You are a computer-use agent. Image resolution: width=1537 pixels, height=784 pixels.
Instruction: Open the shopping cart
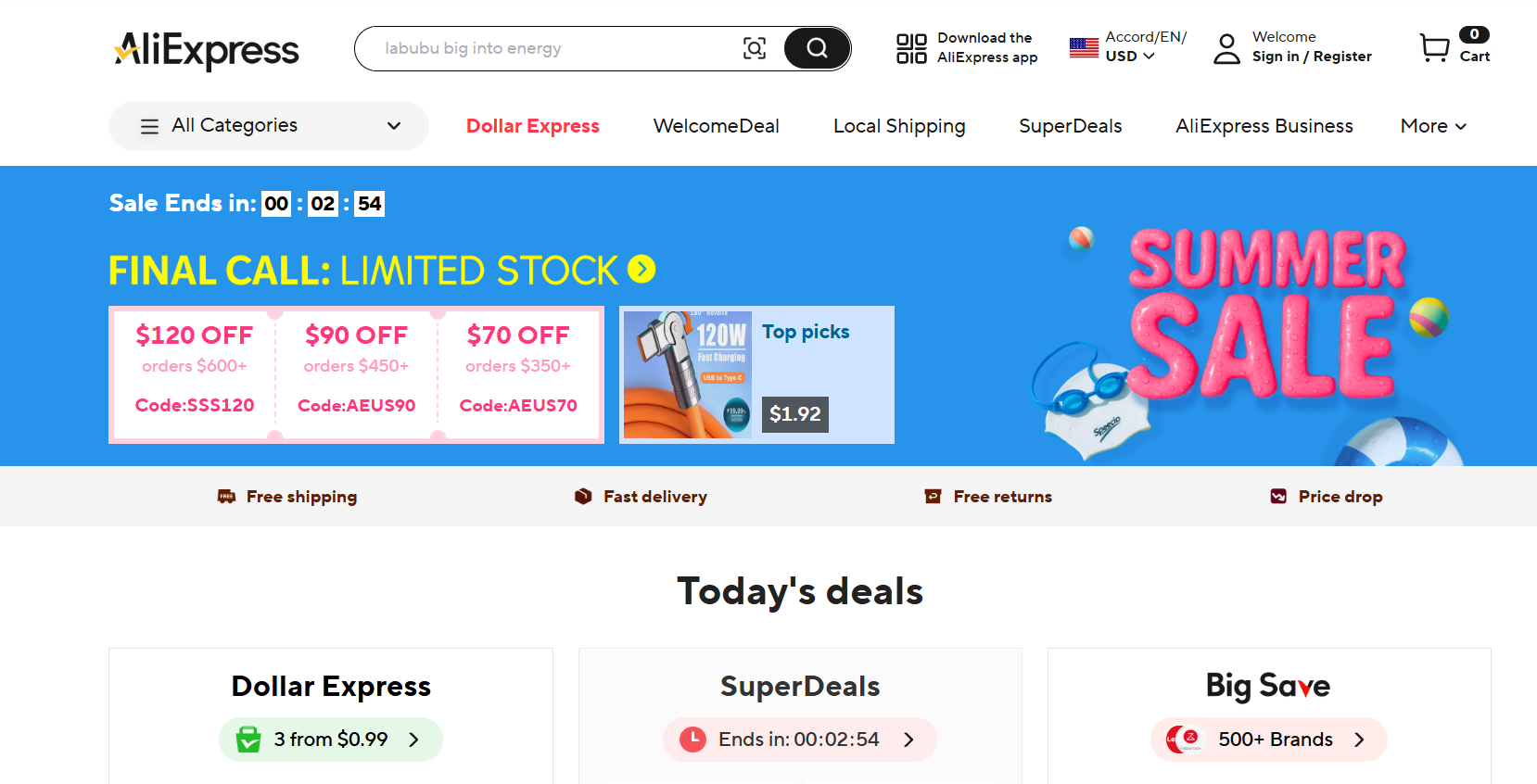(1434, 47)
